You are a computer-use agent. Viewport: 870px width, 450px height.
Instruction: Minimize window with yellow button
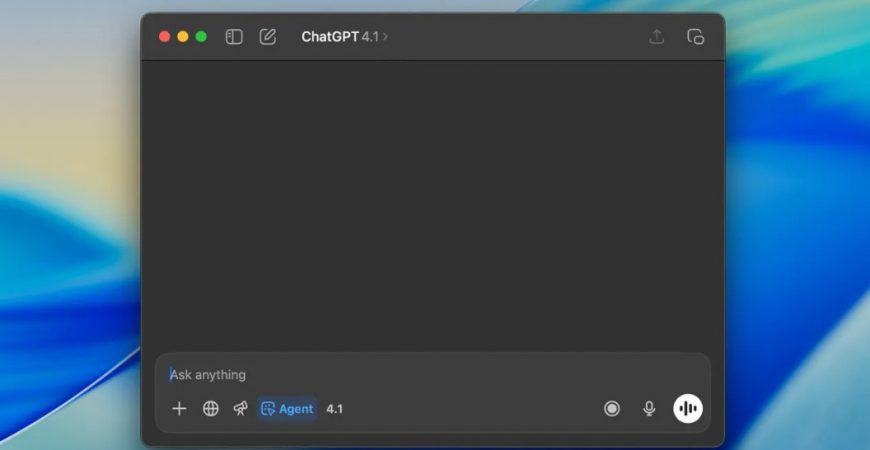tap(183, 37)
